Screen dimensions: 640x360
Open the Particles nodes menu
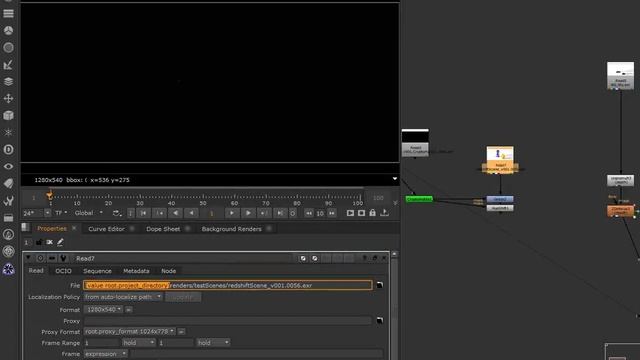8,133
